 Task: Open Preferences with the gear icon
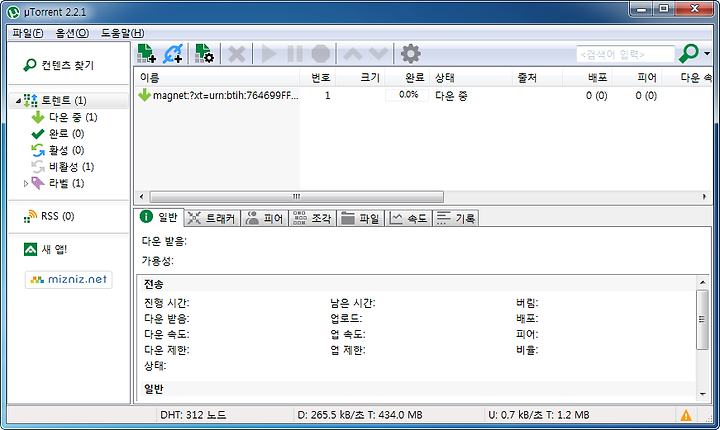pyautogui.click(x=411, y=54)
